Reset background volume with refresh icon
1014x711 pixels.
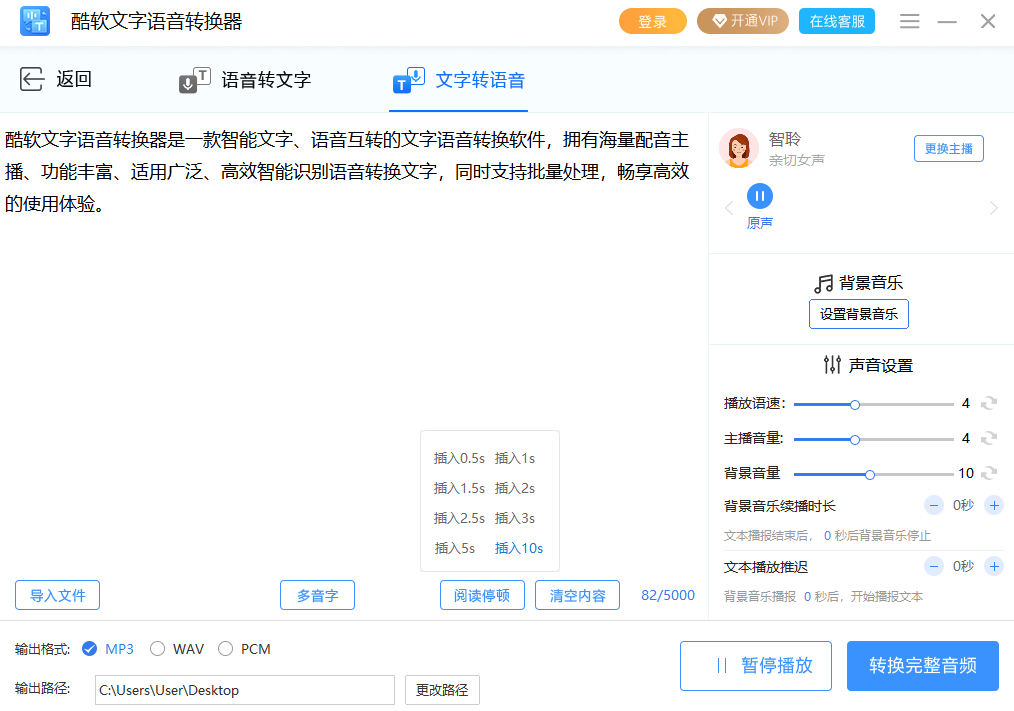[989, 474]
